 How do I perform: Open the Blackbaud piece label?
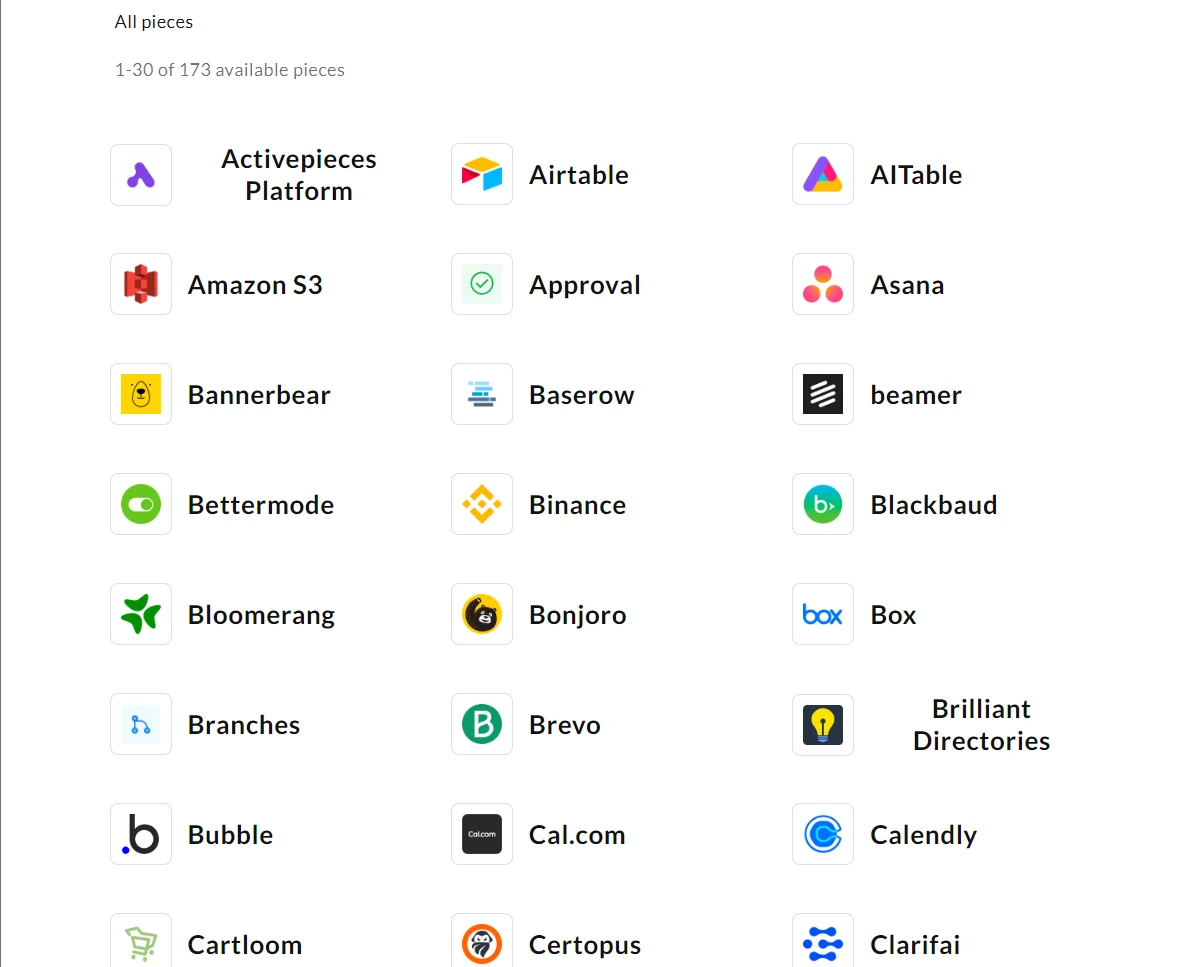coord(934,505)
